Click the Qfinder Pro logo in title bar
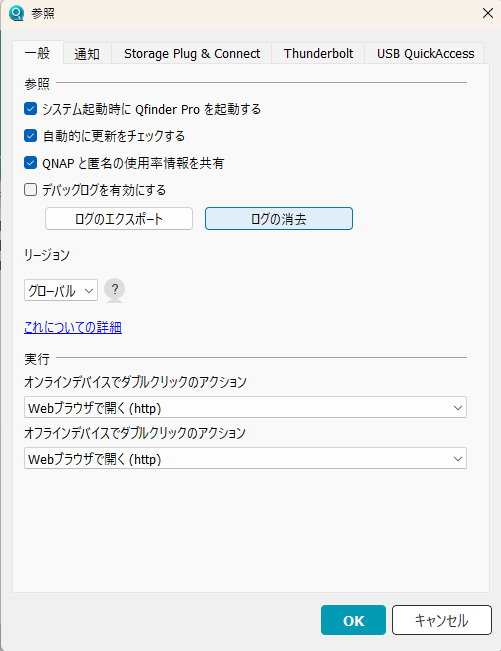Screen dimensions: 501x651 pyautogui.click(x=16, y=13)
